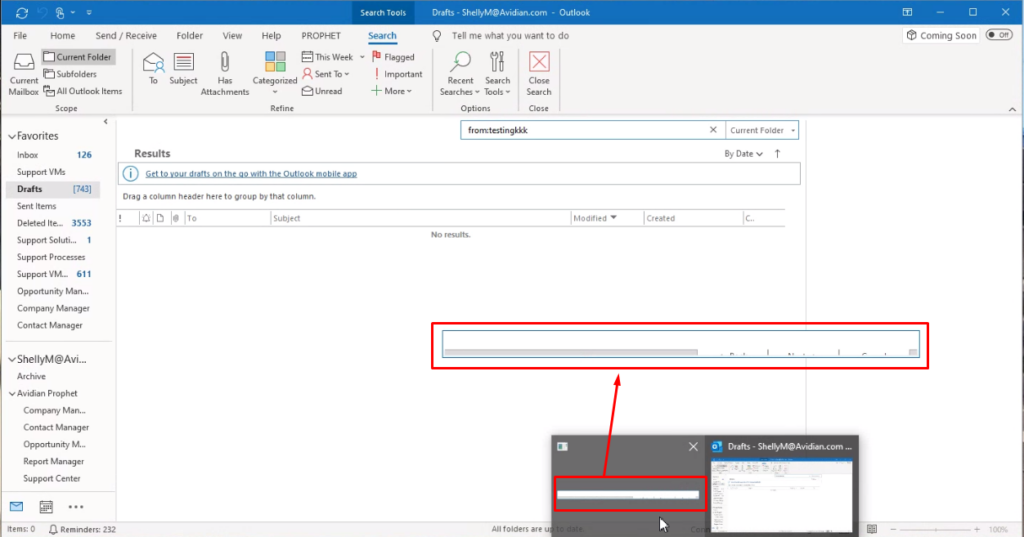Open ribbon display options icon
The height and width of the screenshot is (537, 1024).
pos(907,12)
